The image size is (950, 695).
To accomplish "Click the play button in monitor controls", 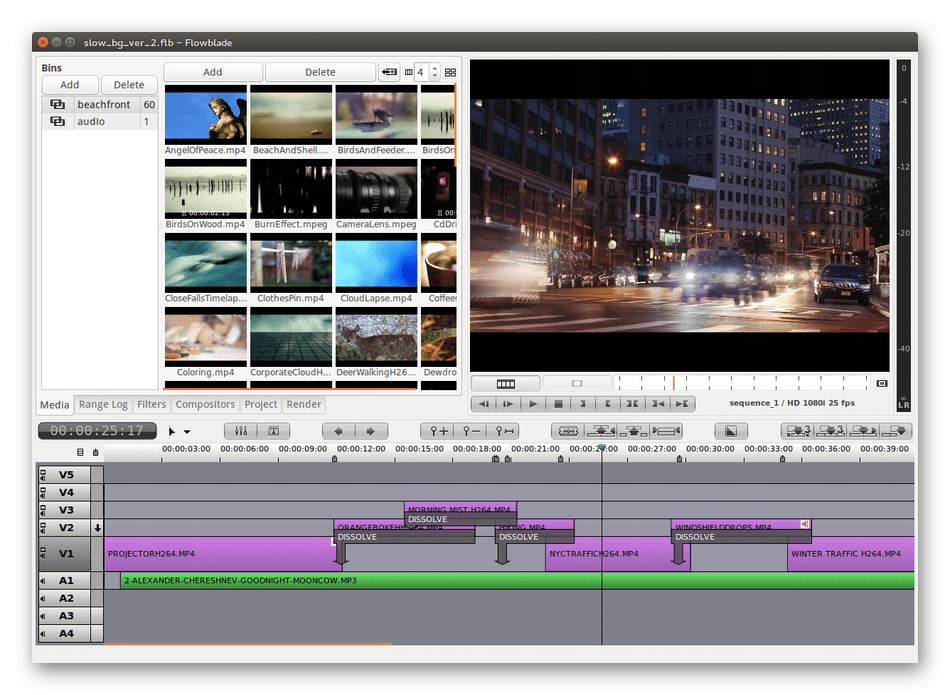I will pos(533,404).
